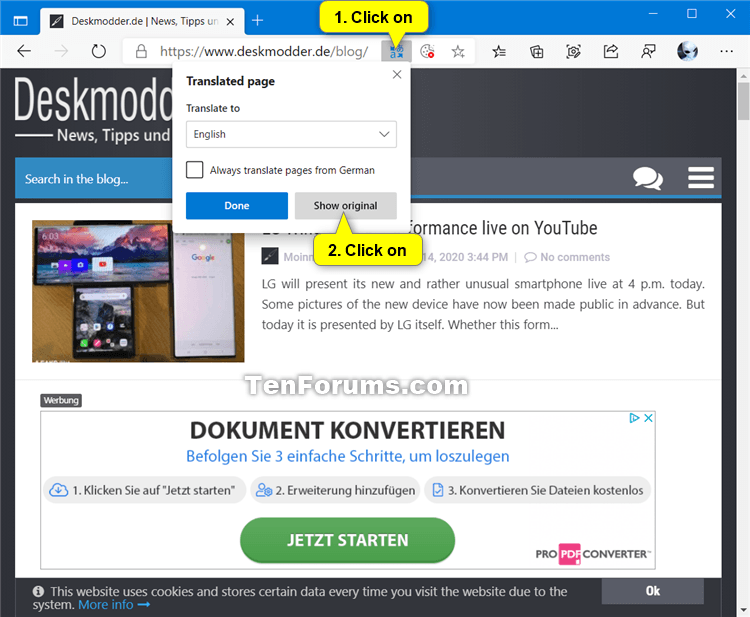Click '2. Erweiterung hinzufügen' pill
Screen dimensions: 750x617
click(335, 490)
